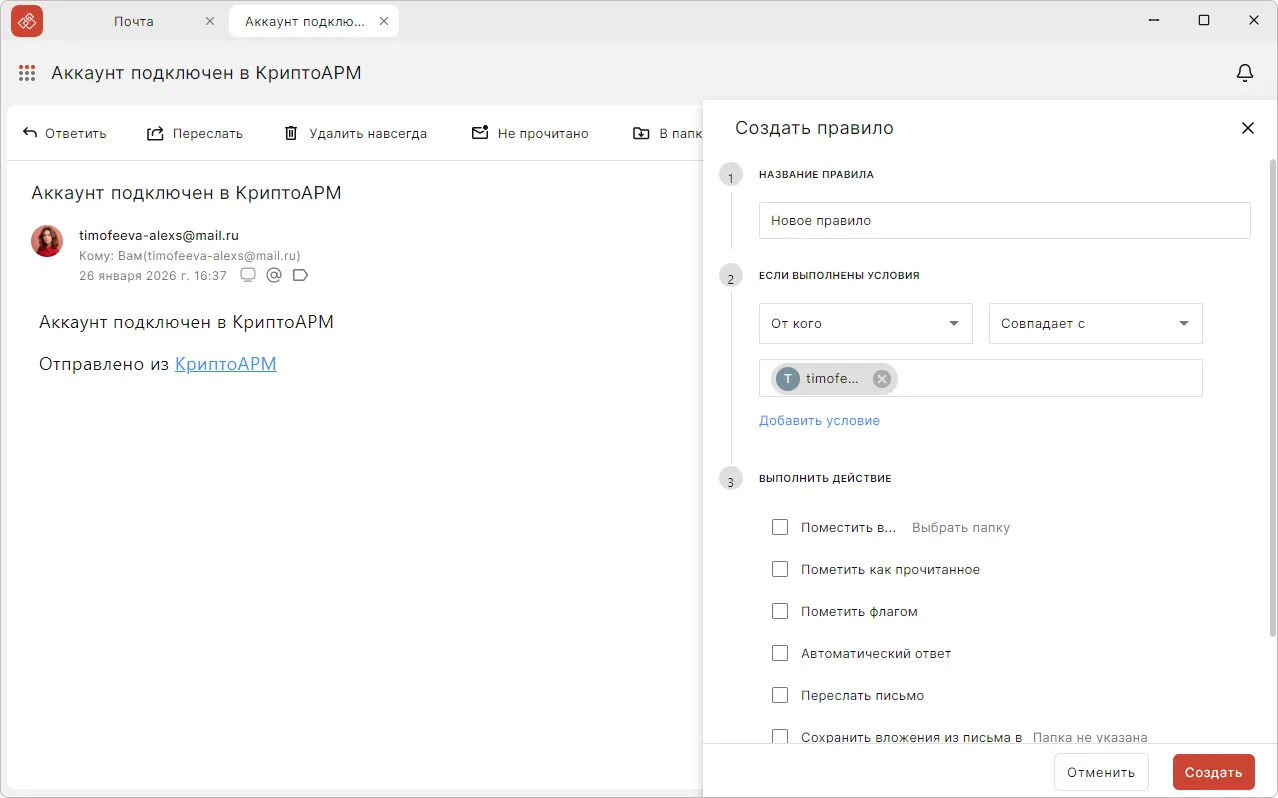Choose folder via 'Выбрать папку'

point(960,527)
